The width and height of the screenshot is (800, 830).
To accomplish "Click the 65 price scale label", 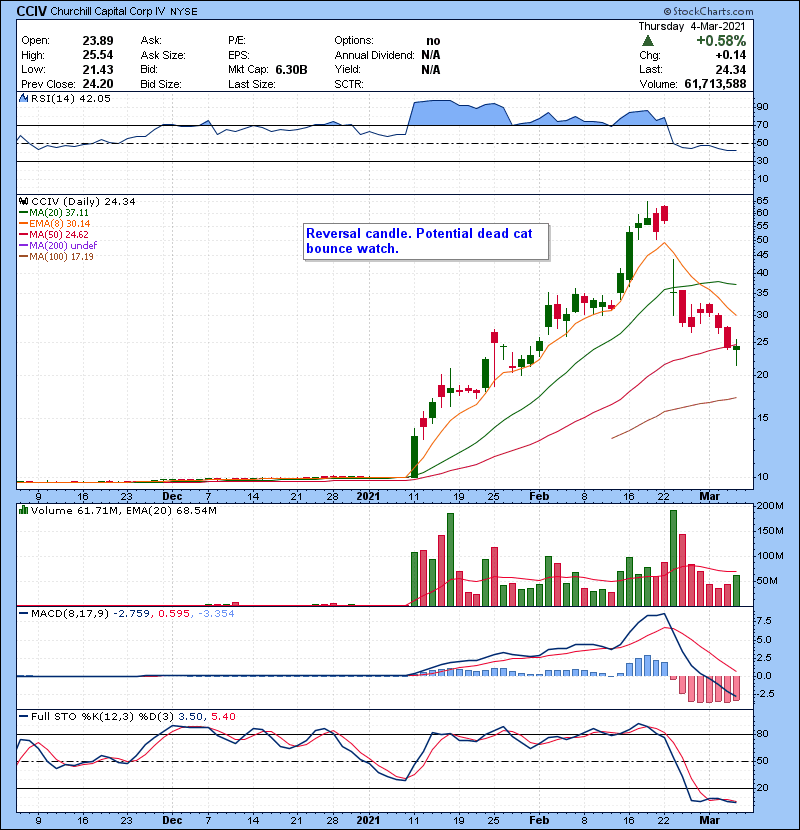I will 762,201.
